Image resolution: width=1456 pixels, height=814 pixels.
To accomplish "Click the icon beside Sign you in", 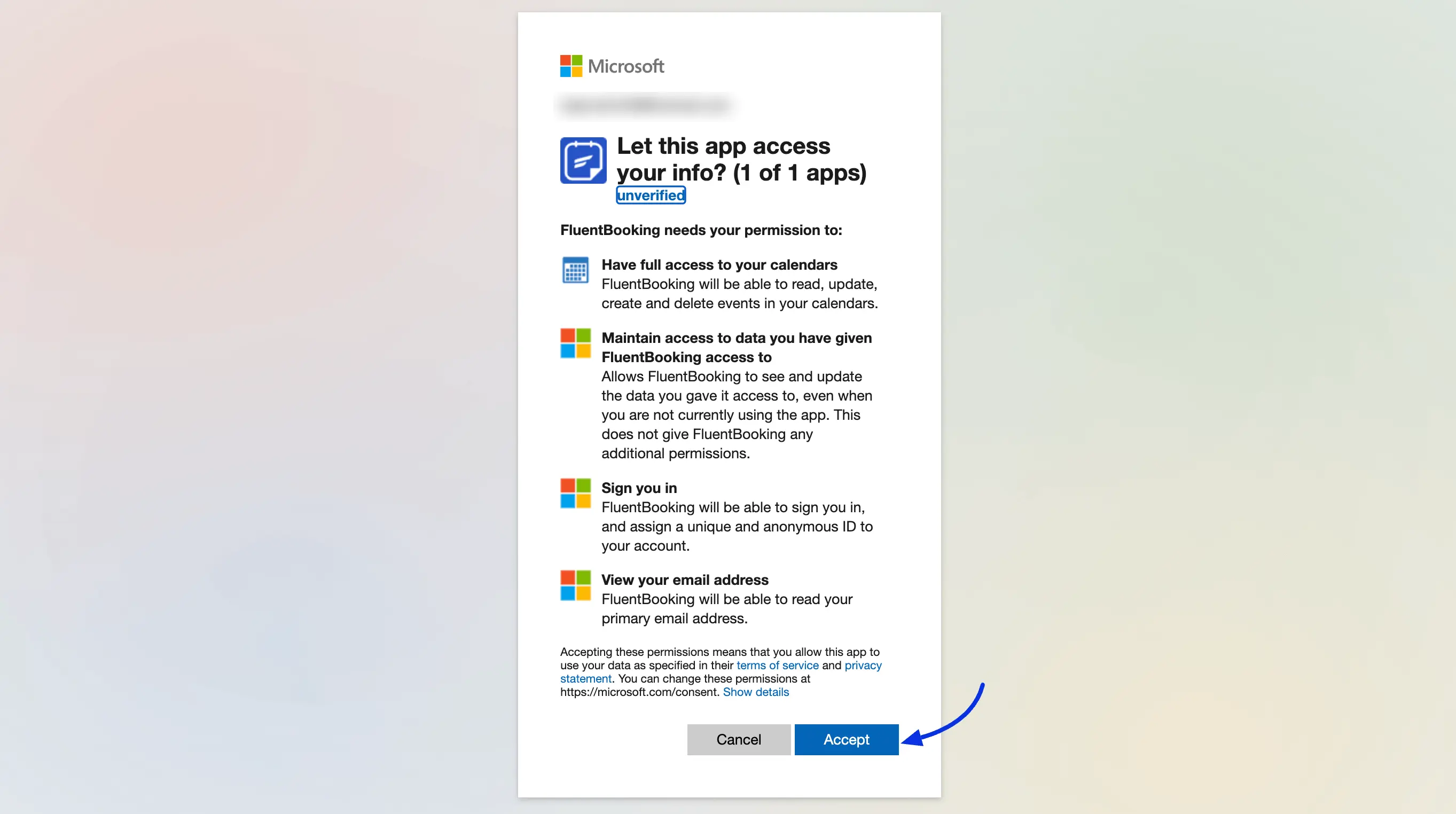I will tap(575, 494).
